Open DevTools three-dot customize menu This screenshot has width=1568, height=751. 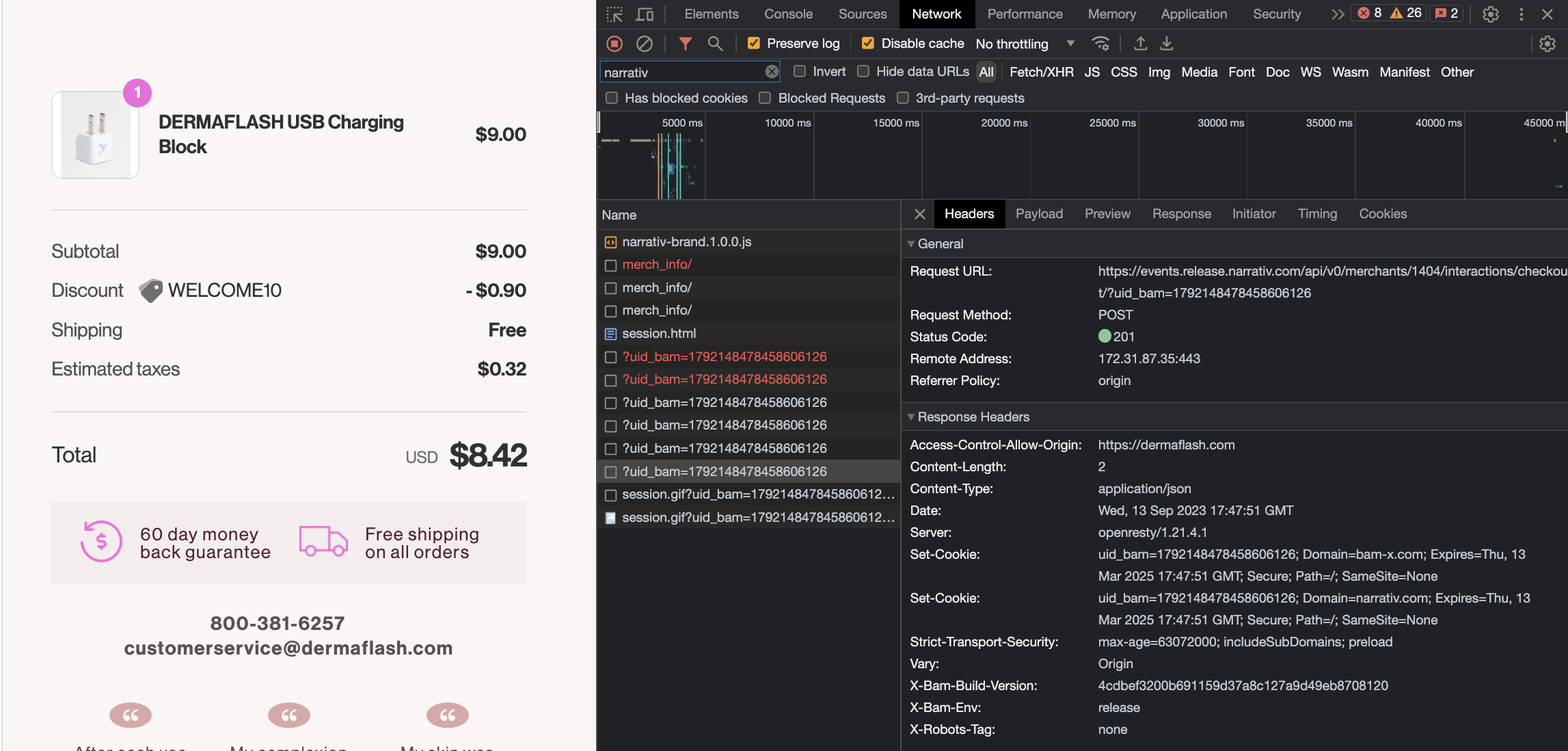(x=1521, y=14)
